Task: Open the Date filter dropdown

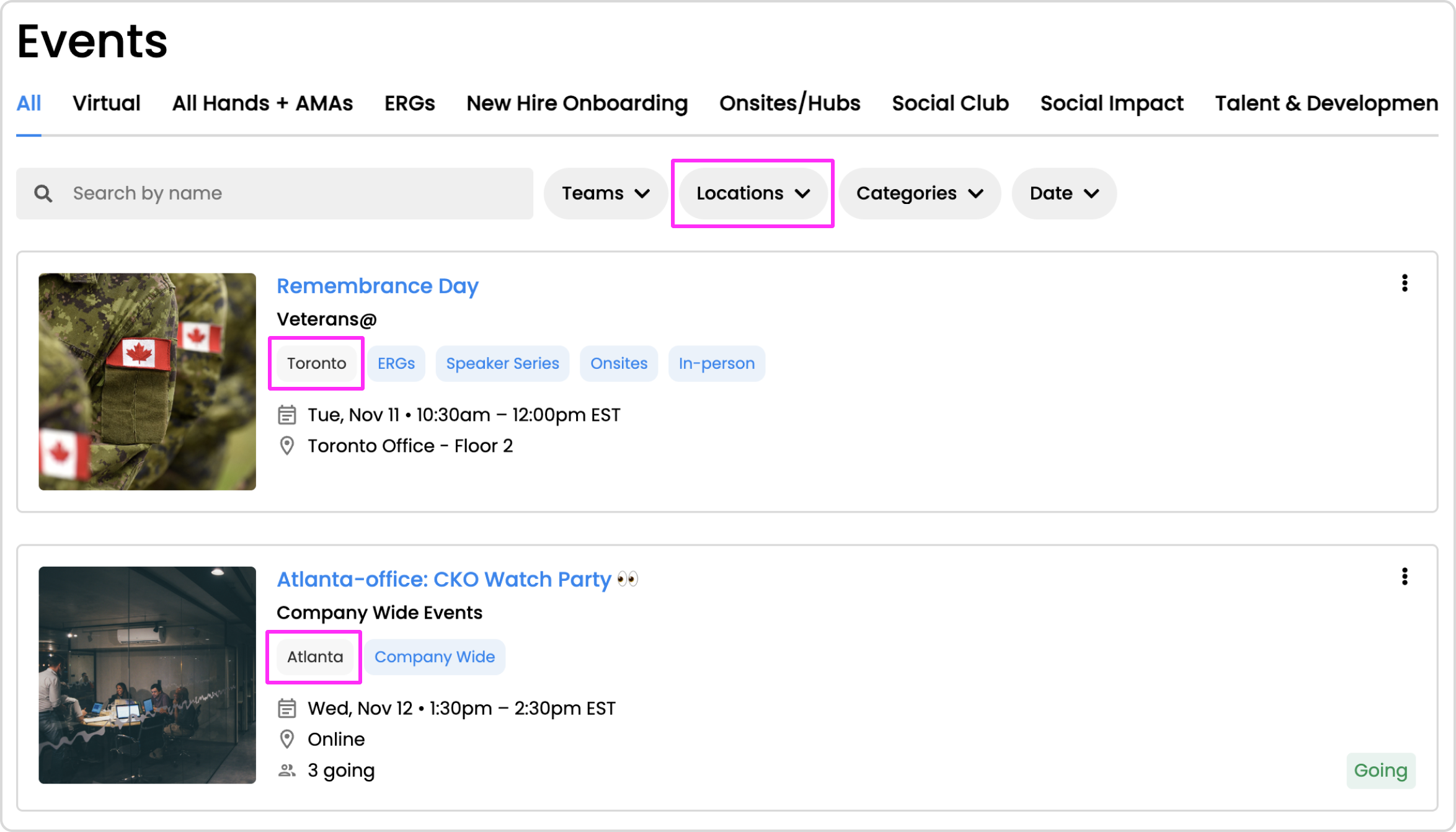Action: (x=1064, y=193)
